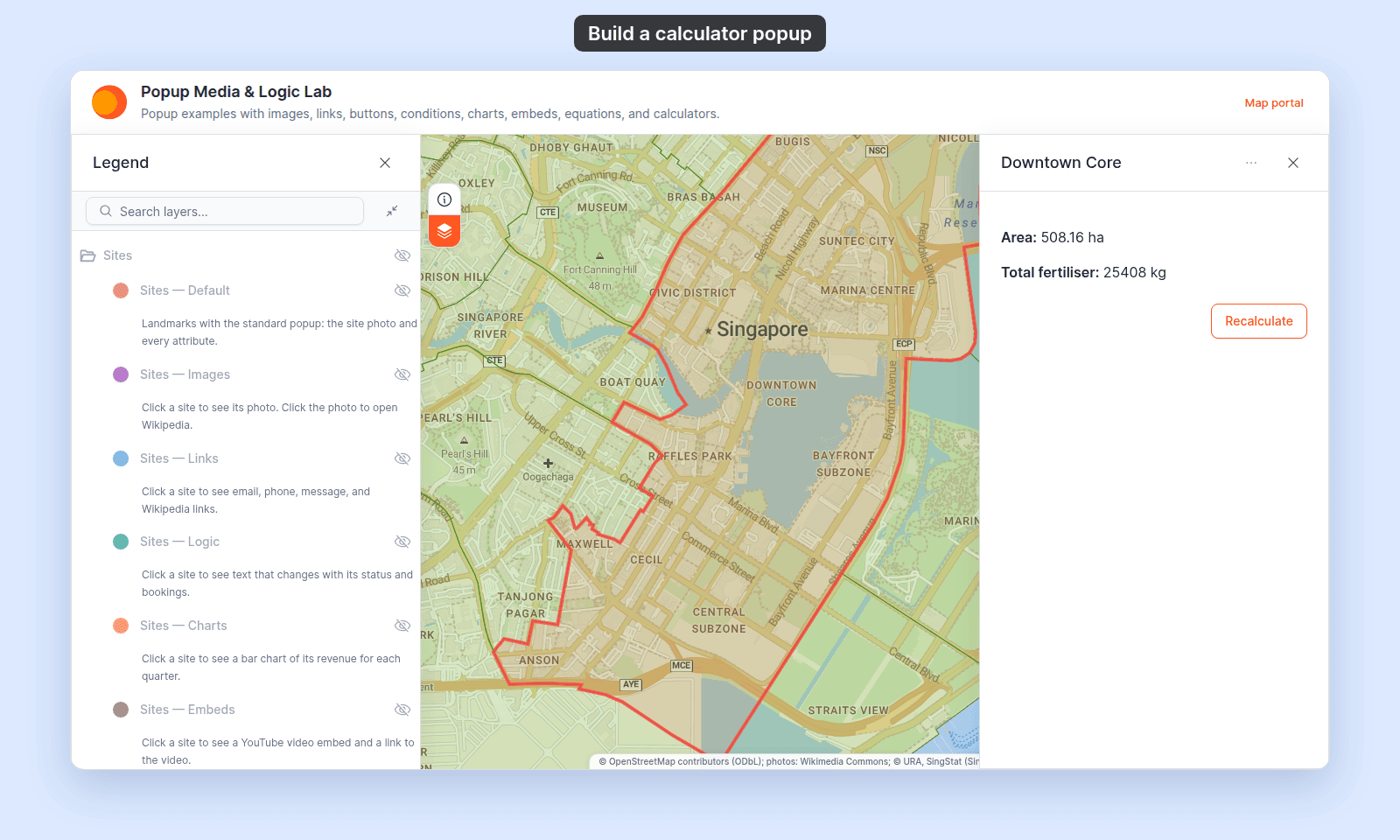Screen dimensions: 1400x840
Task: Click the search magnifier icon in Legend
Action: (x=106, y=211)
